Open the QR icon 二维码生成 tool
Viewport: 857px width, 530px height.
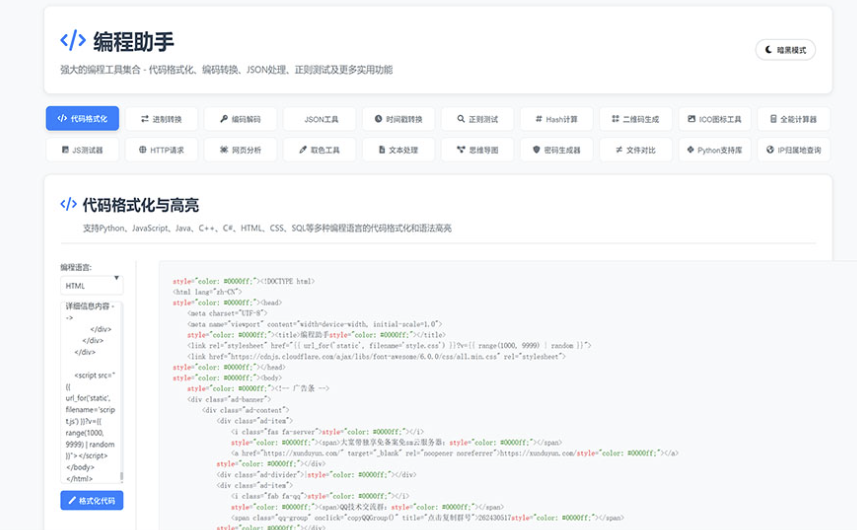tap(636, 119)
